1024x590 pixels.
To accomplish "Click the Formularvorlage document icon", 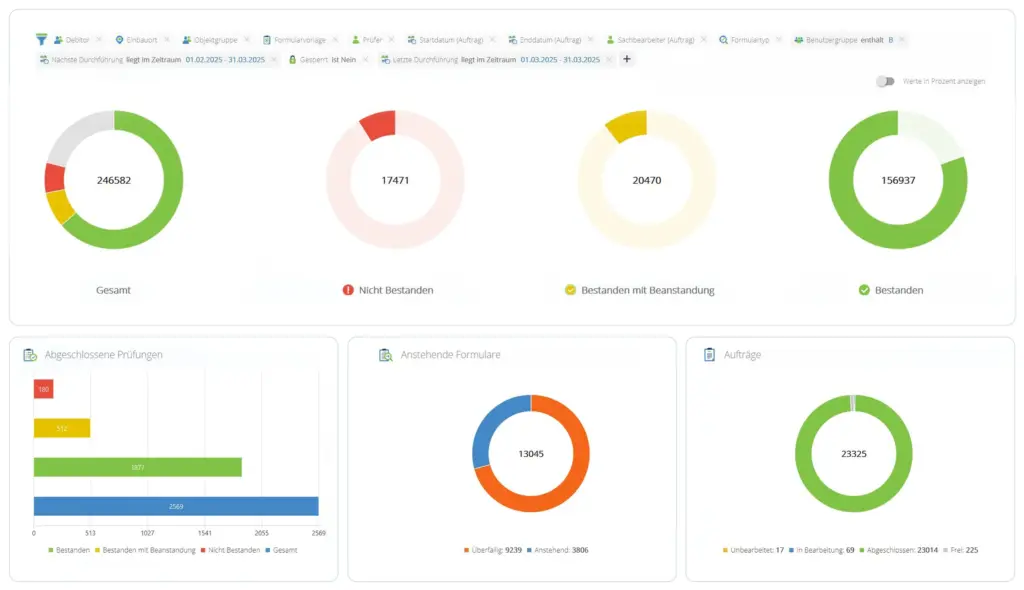I will (267, 40).
